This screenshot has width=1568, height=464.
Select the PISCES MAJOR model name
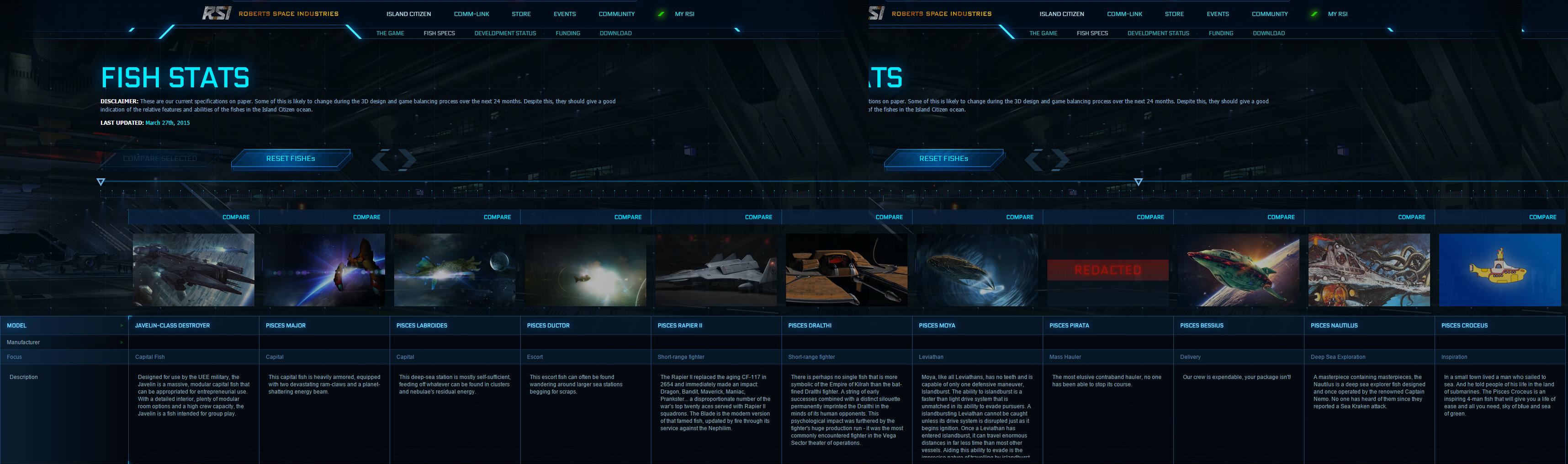(x=286, y=326)
